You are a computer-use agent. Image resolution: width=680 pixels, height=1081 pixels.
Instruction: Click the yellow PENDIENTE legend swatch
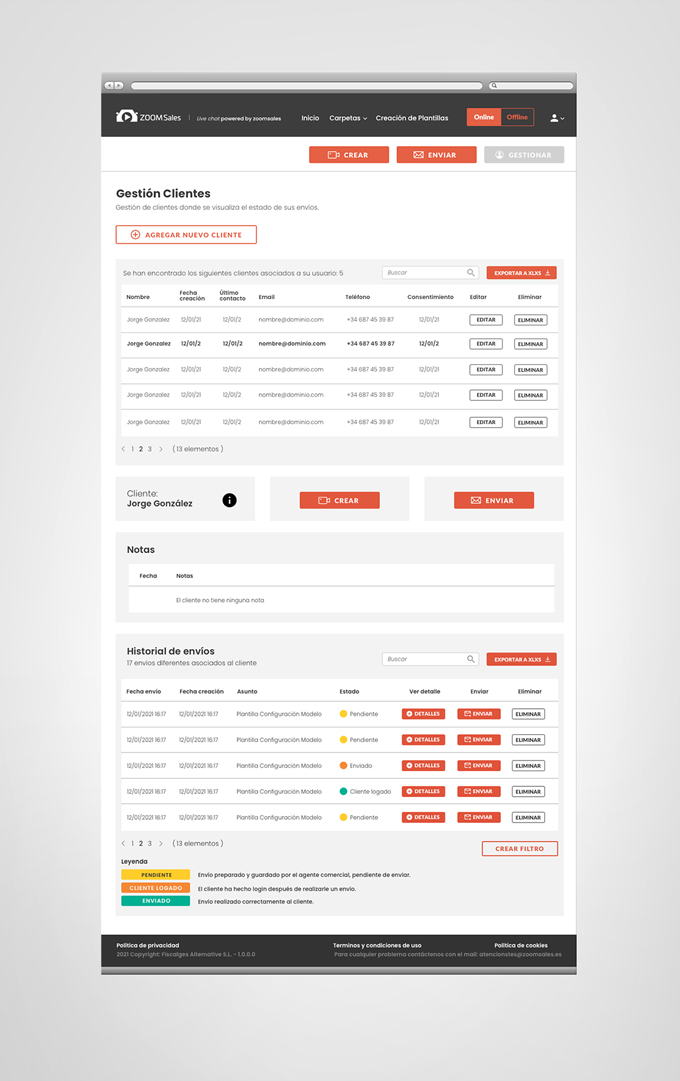point(155,875)
